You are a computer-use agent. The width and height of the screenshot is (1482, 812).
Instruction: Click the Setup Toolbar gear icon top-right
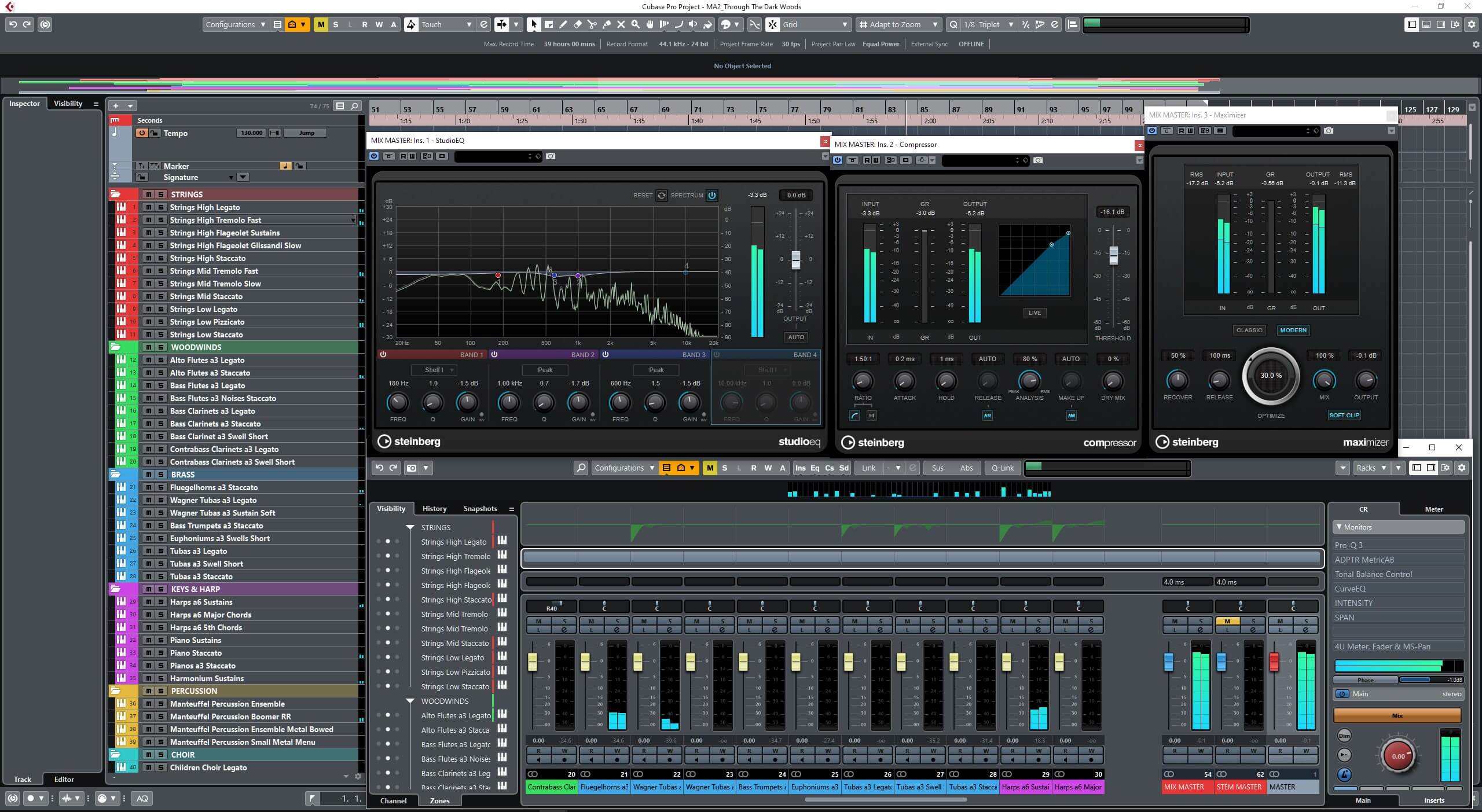[x=1471, y=24]
